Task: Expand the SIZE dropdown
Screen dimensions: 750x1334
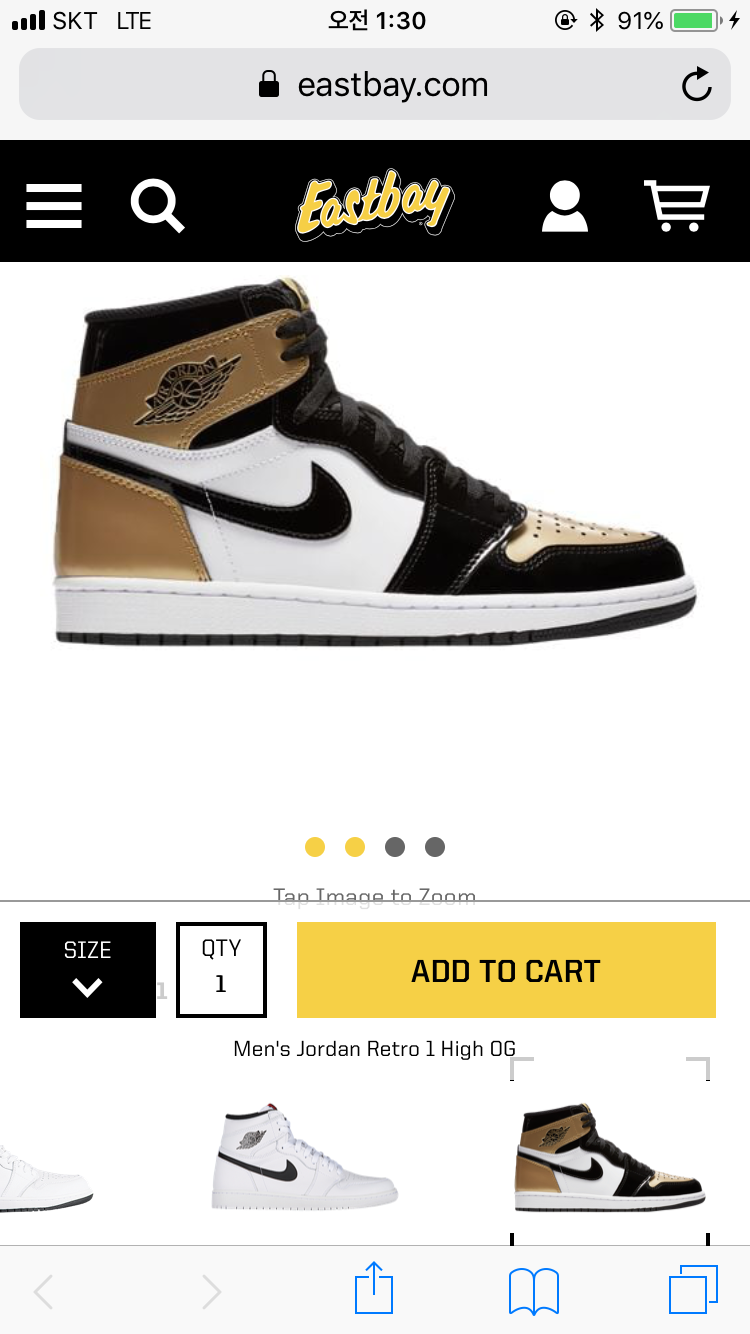Action: point(88,970)
